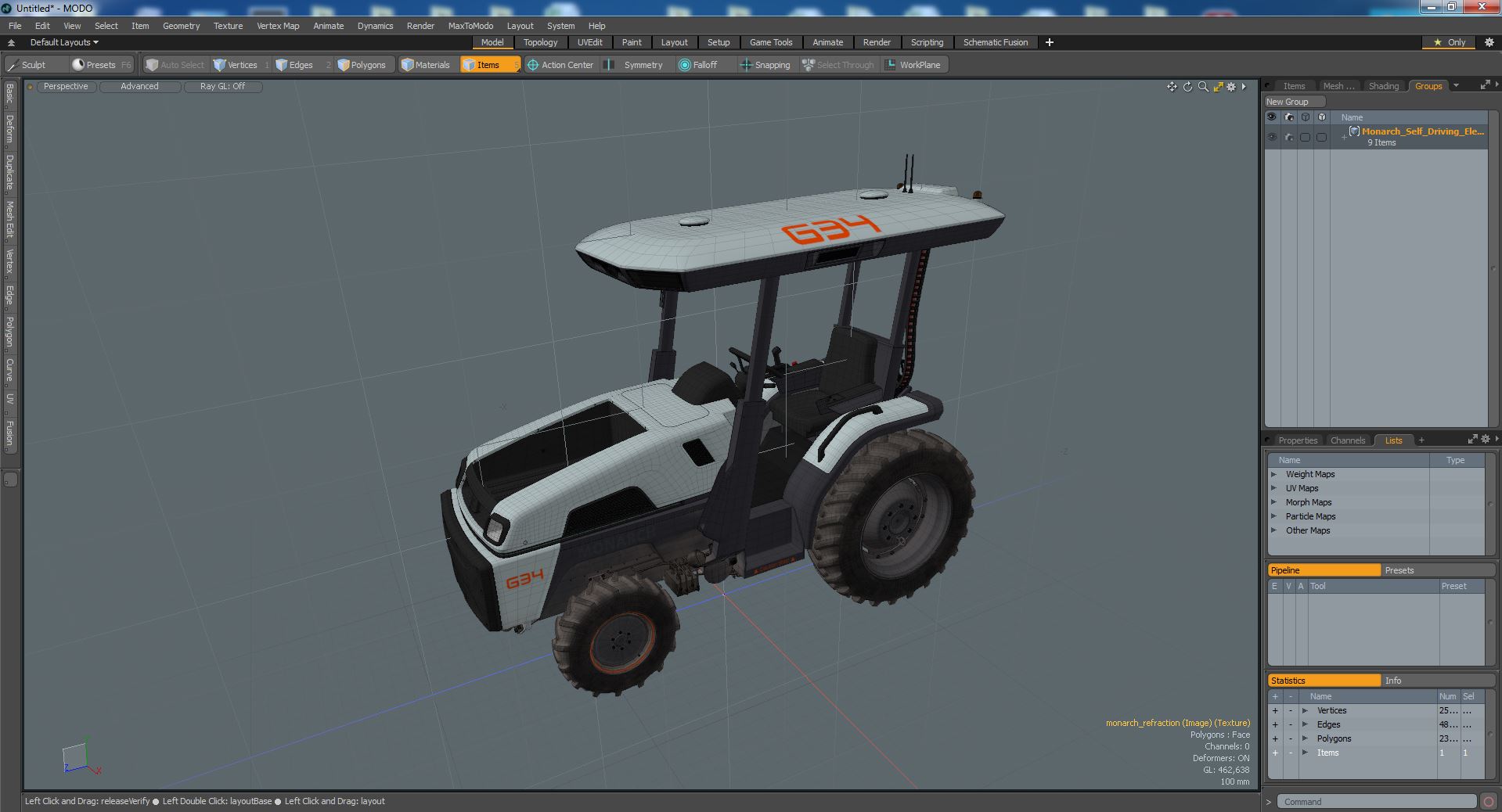Click the viewport pan/move icon
1502x812 pixels.
(x=1172, y=87)
